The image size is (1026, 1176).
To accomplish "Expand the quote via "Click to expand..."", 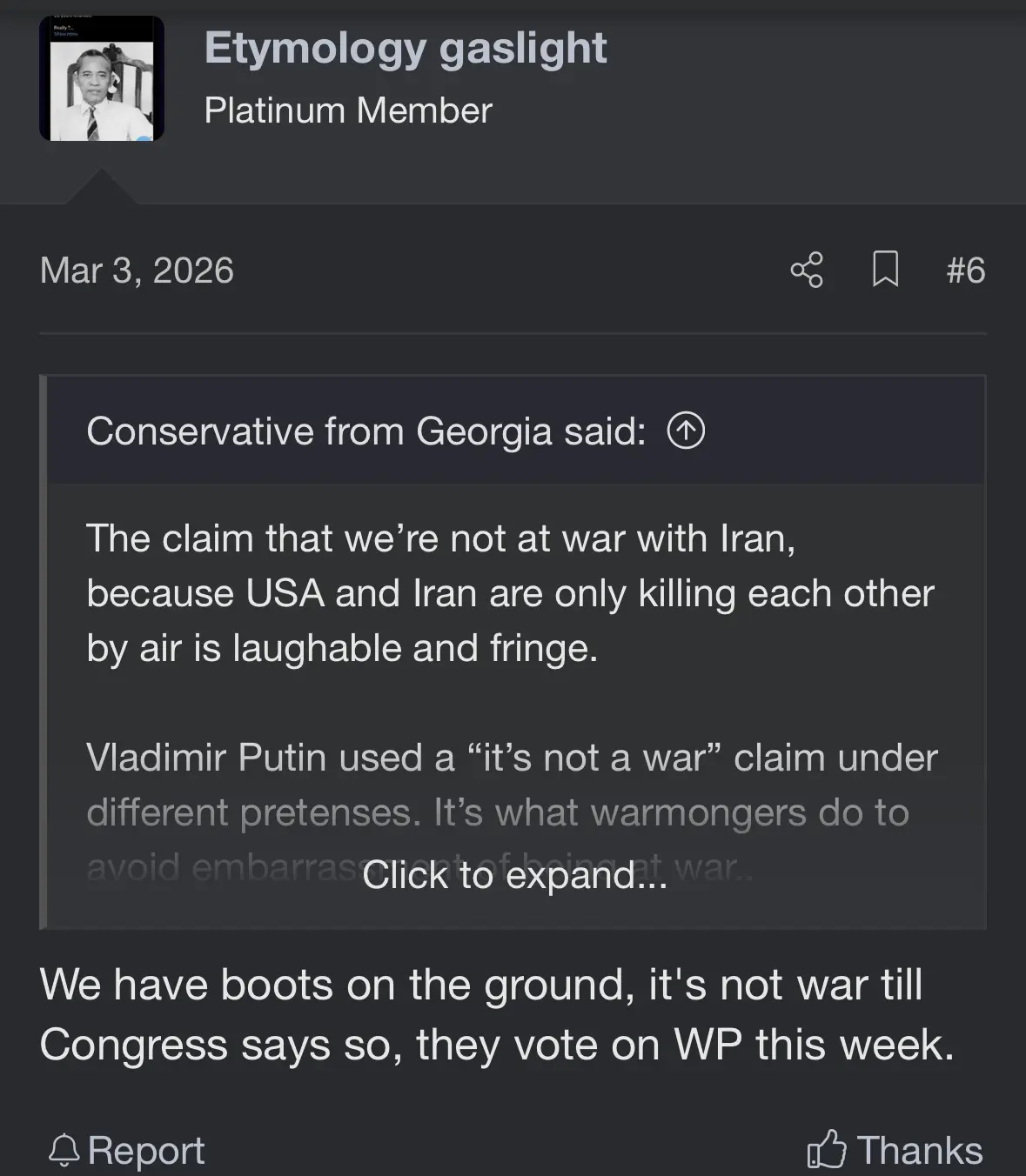I will 514,875.
